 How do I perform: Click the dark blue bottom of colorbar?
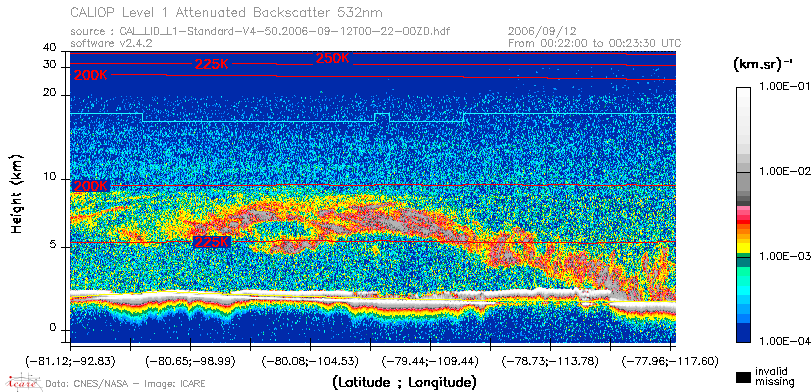[743, 333]
